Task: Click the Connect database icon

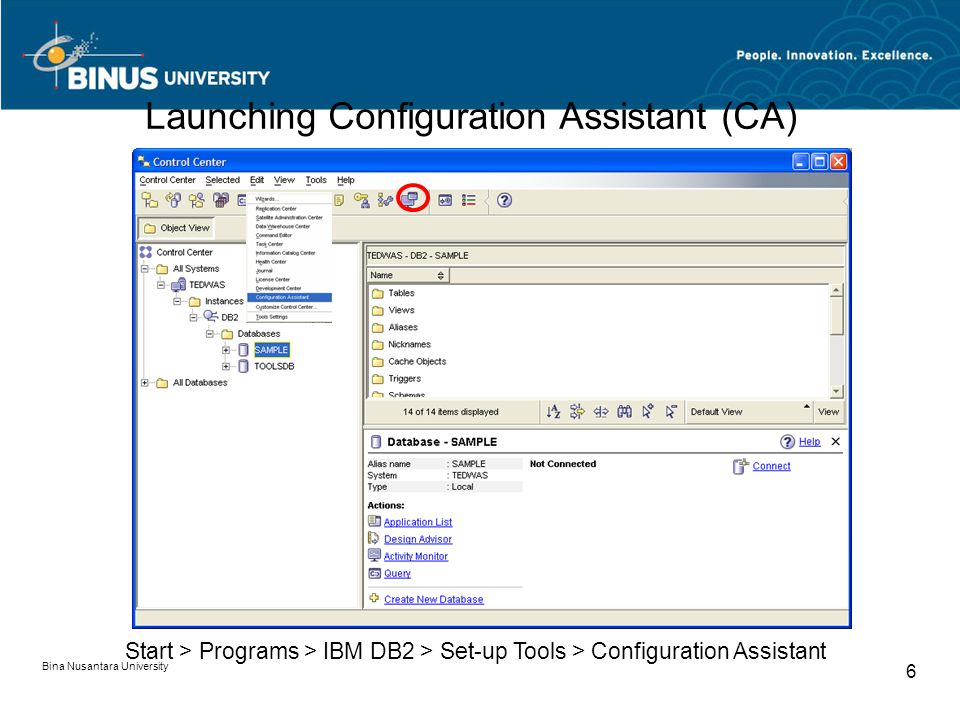Action: (x=740, y=466)
